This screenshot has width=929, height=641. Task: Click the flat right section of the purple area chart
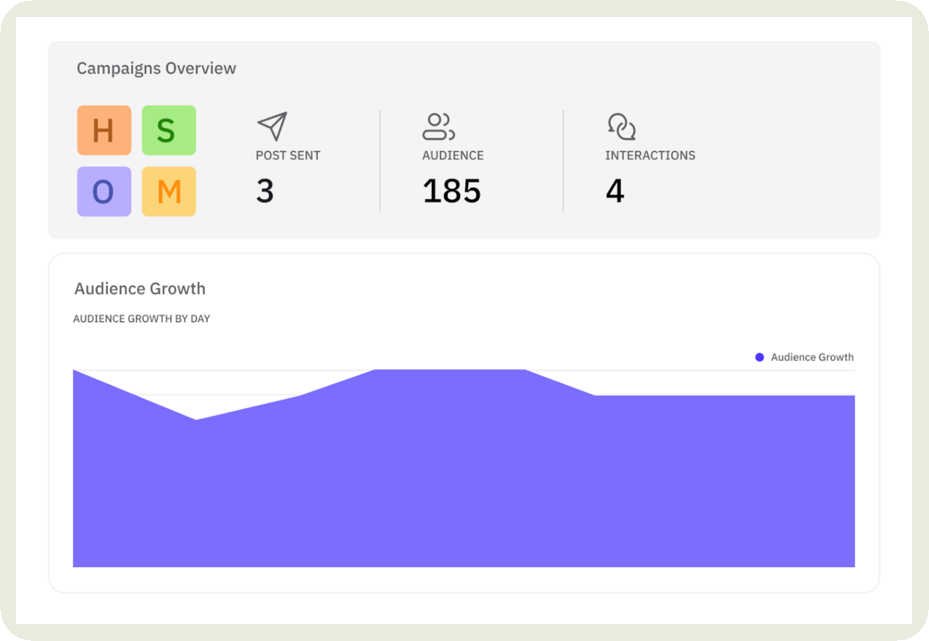click(725, 470)
